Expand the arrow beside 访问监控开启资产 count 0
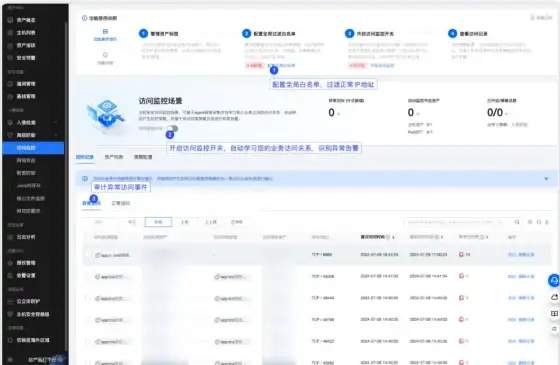The height and width of the screenshot is (365, 560). (418, 114)
